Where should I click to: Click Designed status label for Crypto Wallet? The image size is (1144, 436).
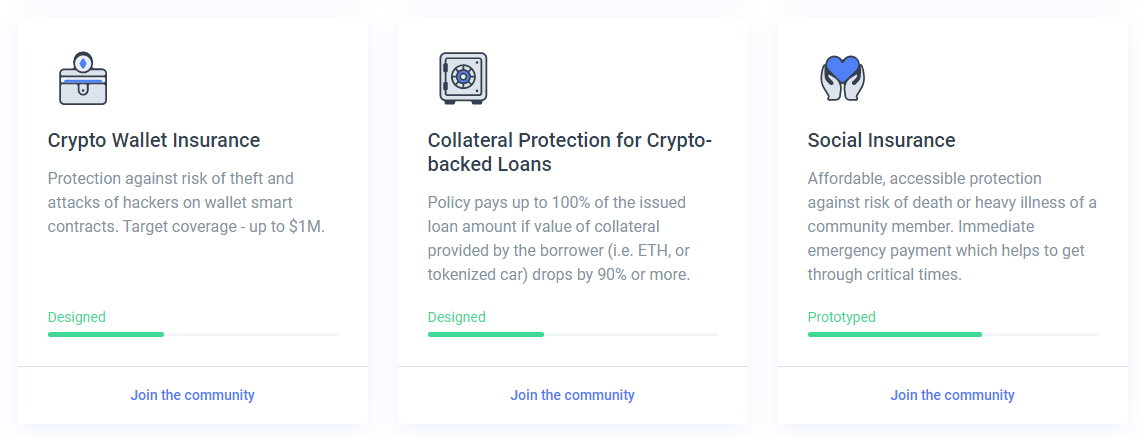click(77, 317)
